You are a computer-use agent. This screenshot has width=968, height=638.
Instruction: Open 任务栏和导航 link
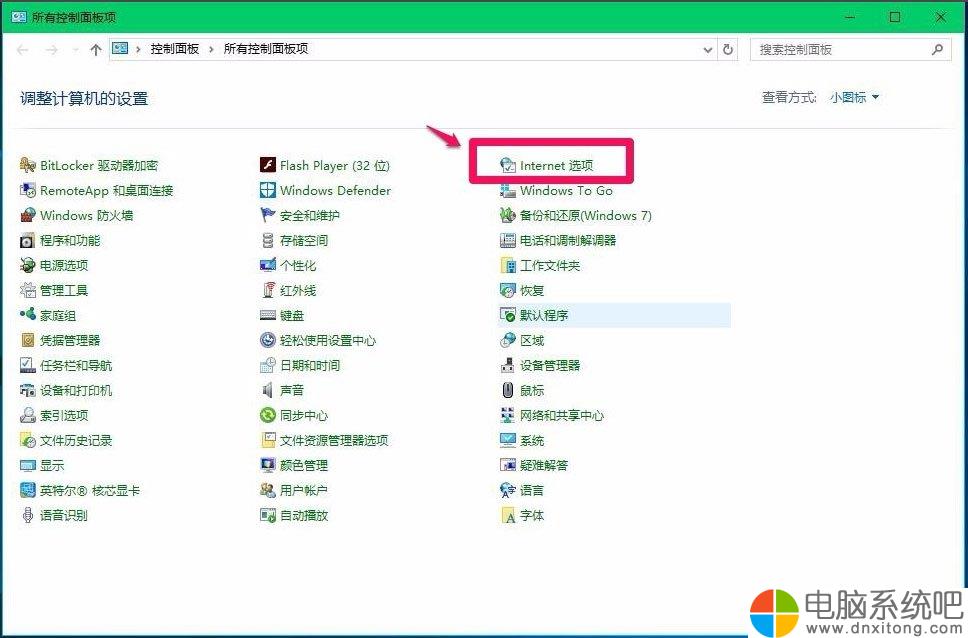point(76,366)
